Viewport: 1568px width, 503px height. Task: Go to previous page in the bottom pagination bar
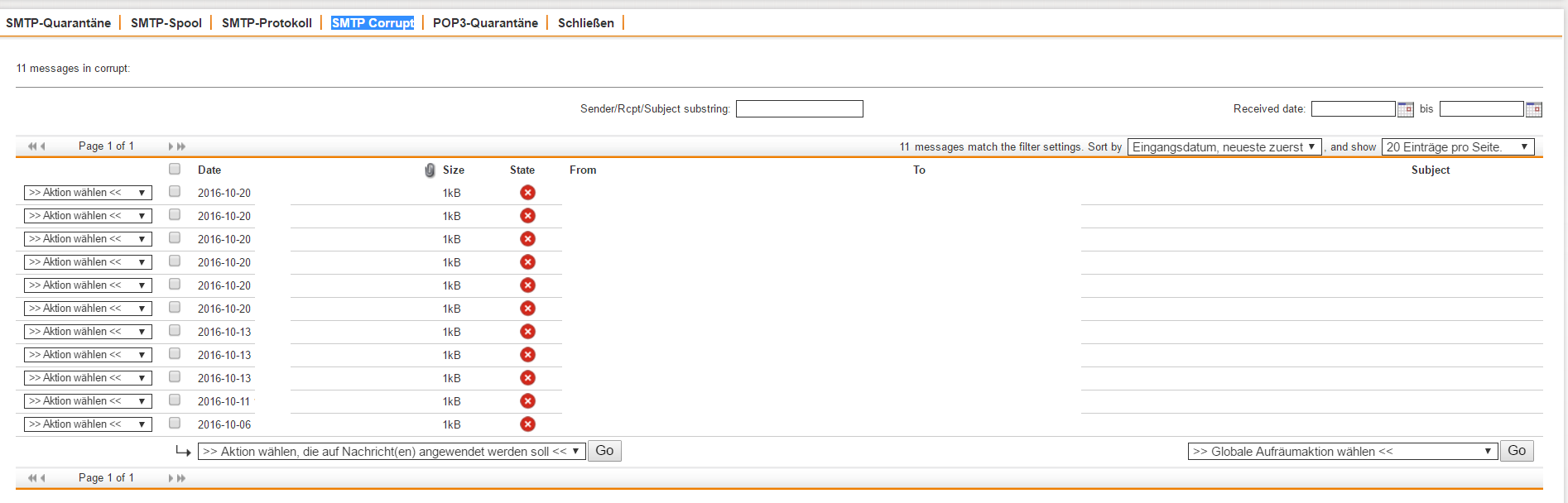tap(42, 478)
